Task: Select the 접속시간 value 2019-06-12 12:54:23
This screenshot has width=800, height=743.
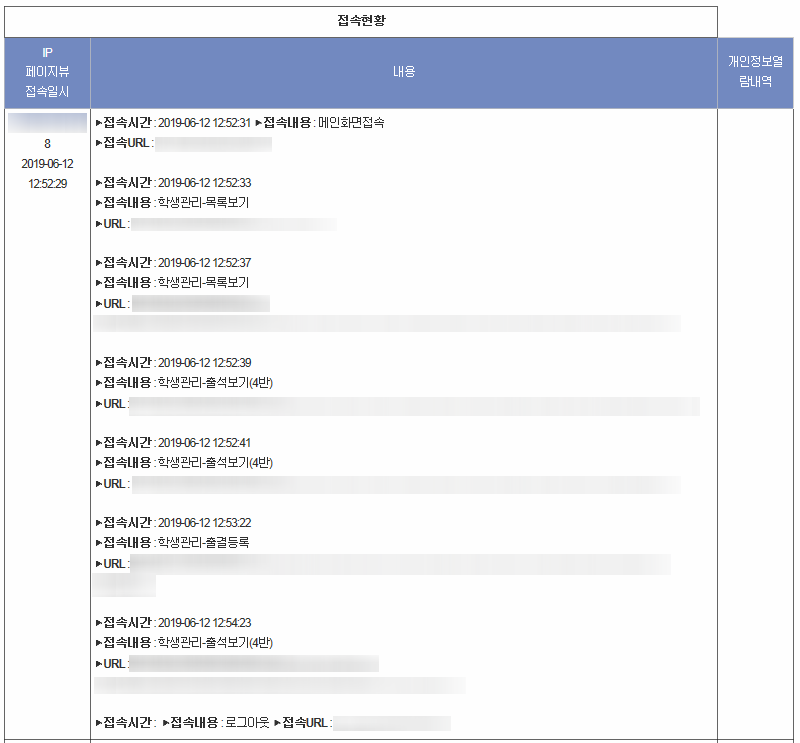Action: click(204, 623)
